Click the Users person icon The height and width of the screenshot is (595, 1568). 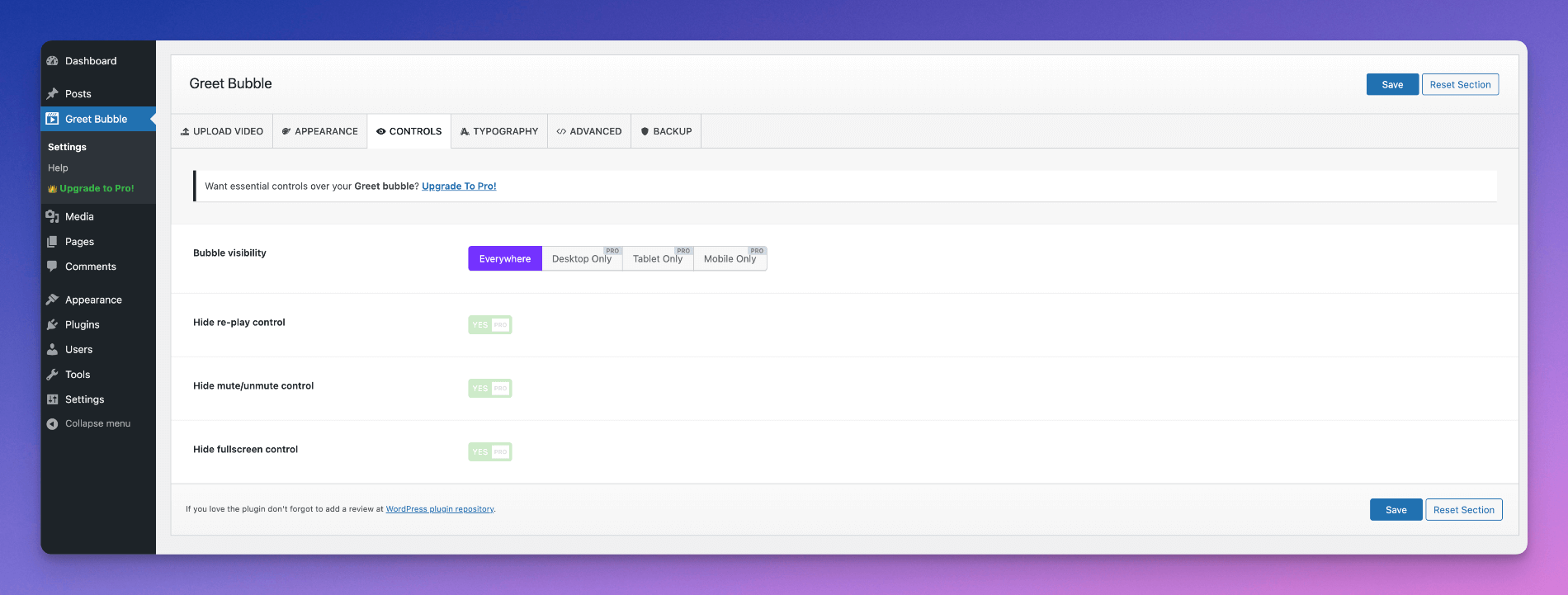click(x=53, y=349)
